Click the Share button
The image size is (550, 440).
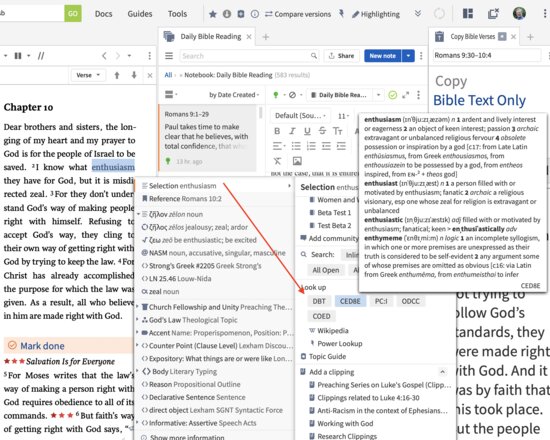[x=341, y=56]
